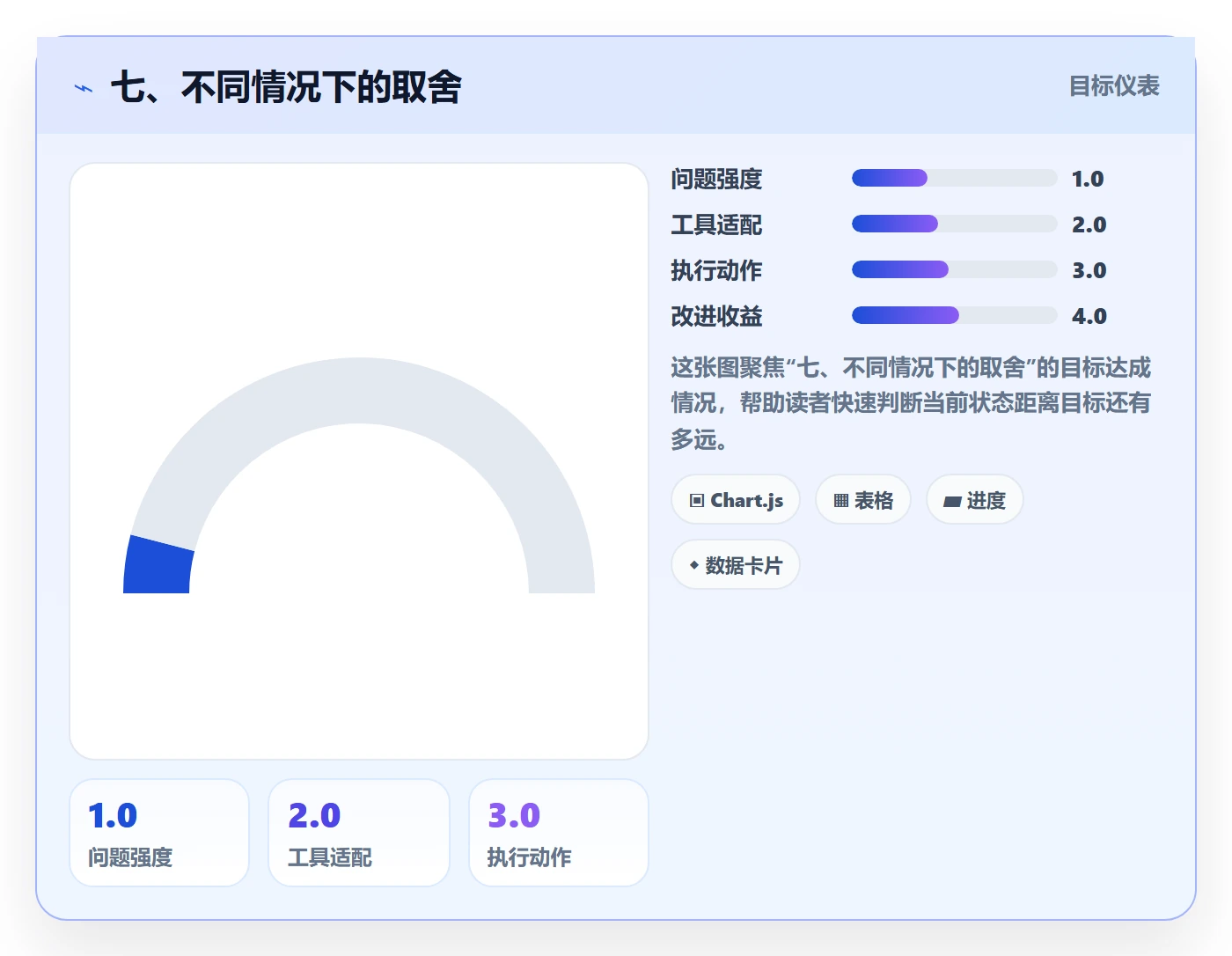Click the title 七、不同情况下的取舍
The width and height of the screenshot is (1232, 956).
pyautogui.click(x=286, y=87)
